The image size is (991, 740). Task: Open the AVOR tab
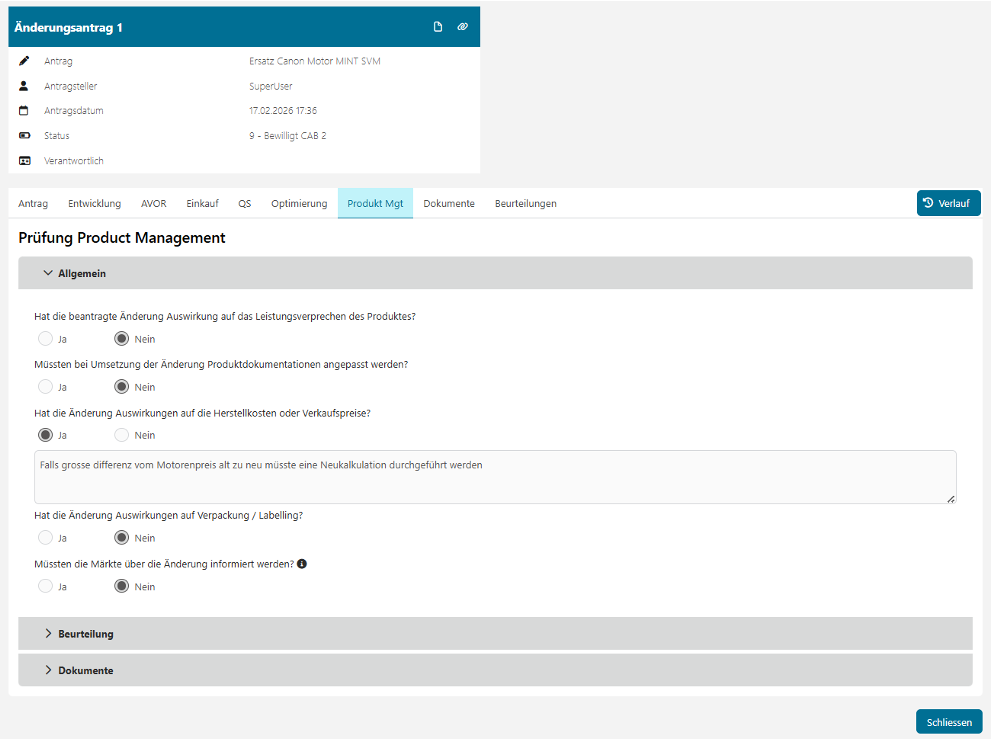click(154, 203)
